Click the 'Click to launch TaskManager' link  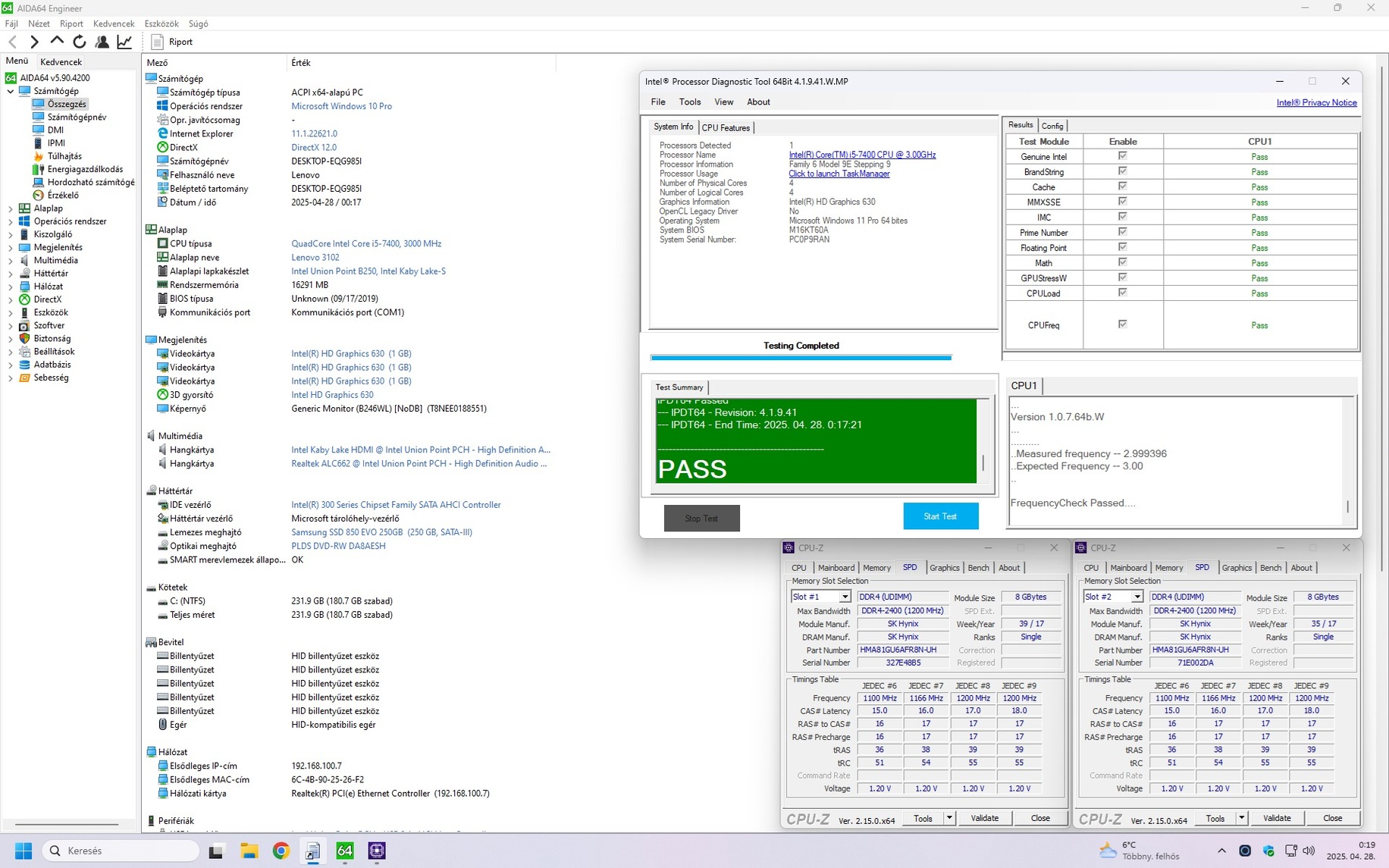pyautogui.click(x=839, y=174)
